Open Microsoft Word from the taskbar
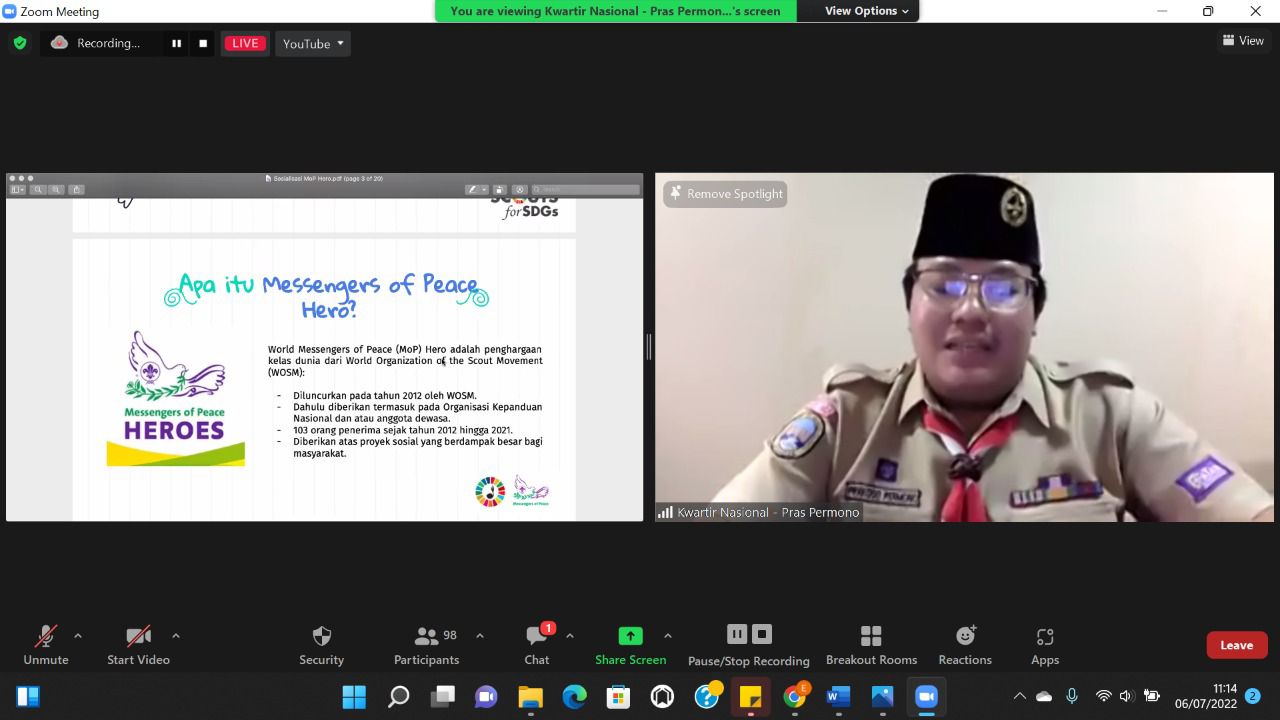Image resolution: width=1280 pixels, height=720 pixels. (839, 696)
